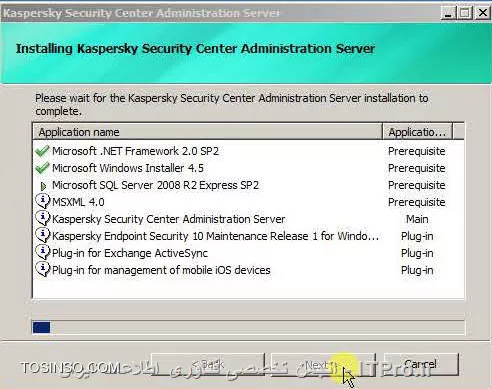The height and width of the screenshot is (389, 492).
Task: Close the Kaspersky Security Center installer window
Action: [x=482, y=13]
